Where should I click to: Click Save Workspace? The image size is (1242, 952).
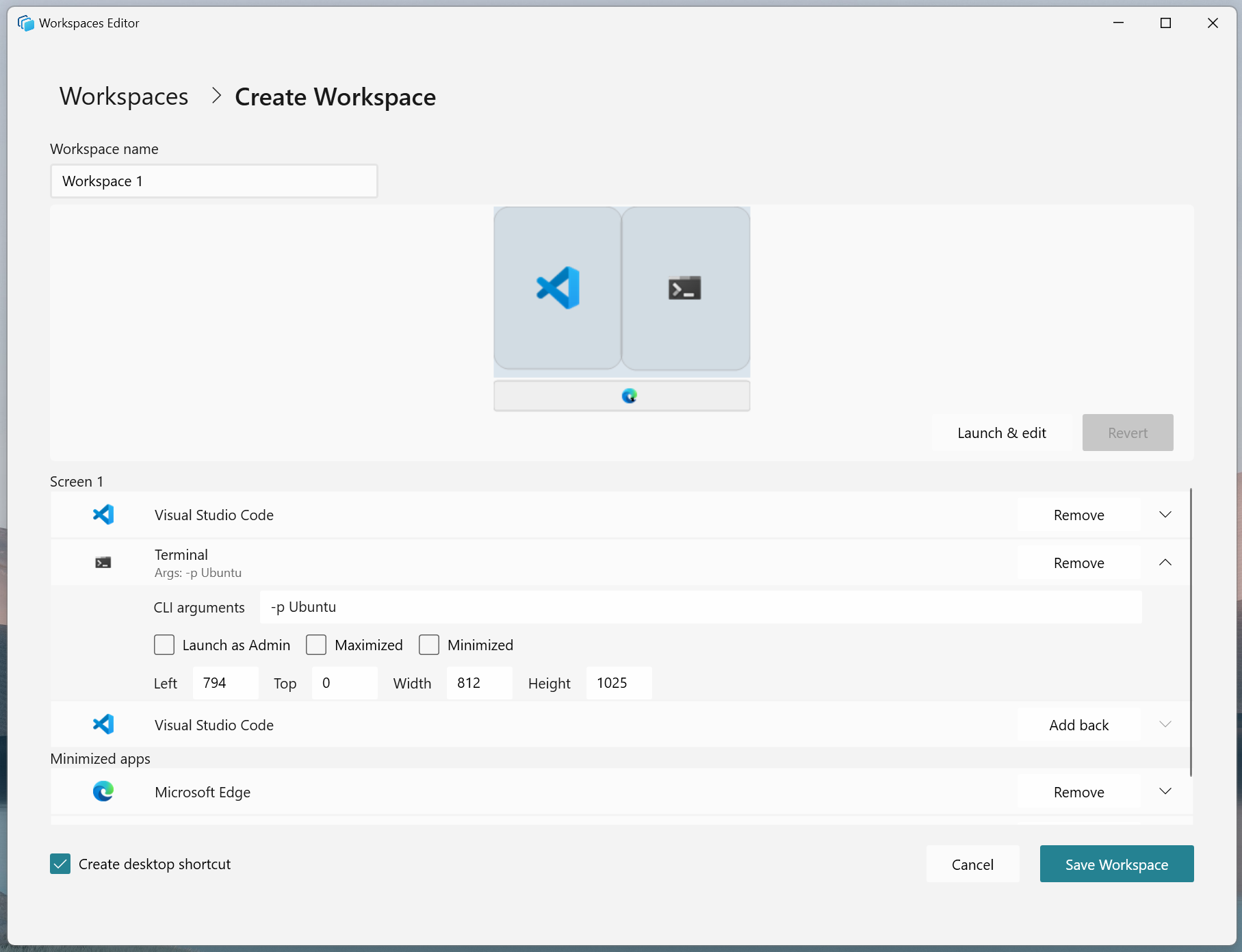tap(1116, 864)
